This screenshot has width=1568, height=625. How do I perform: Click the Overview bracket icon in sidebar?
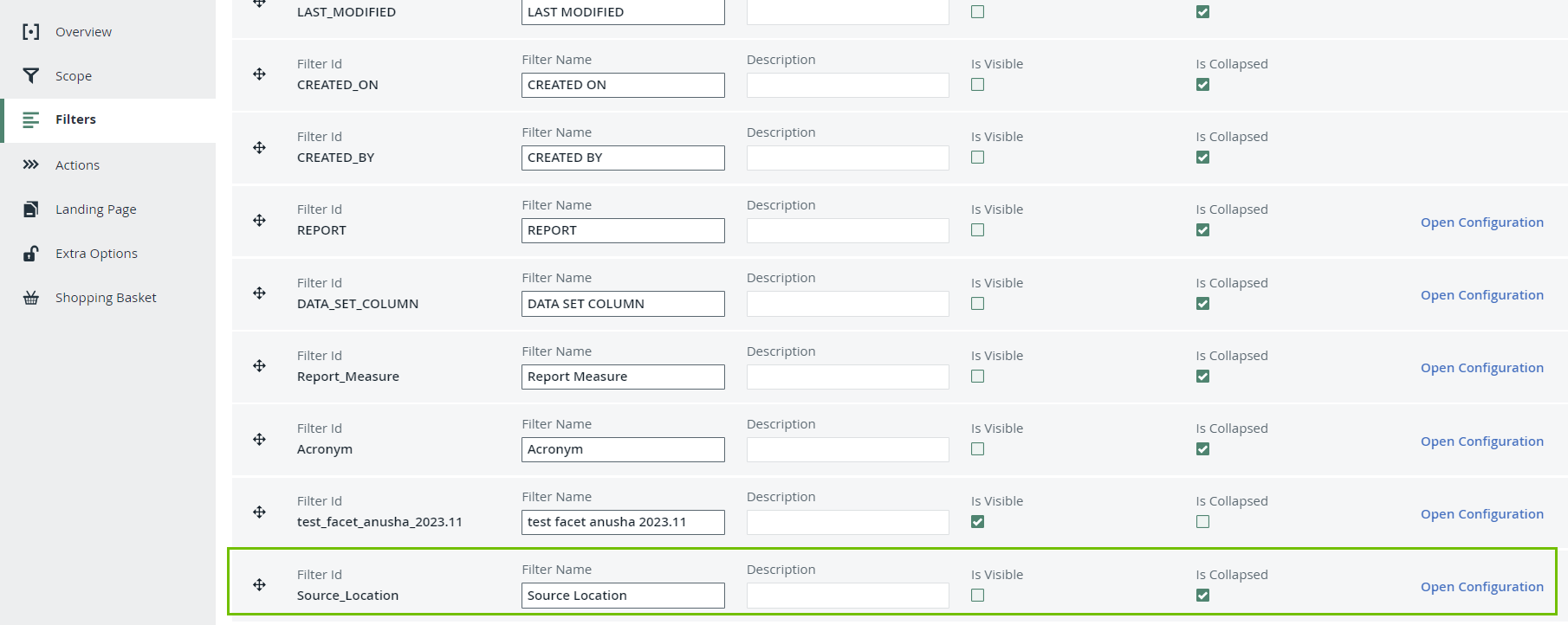[31, 32]
